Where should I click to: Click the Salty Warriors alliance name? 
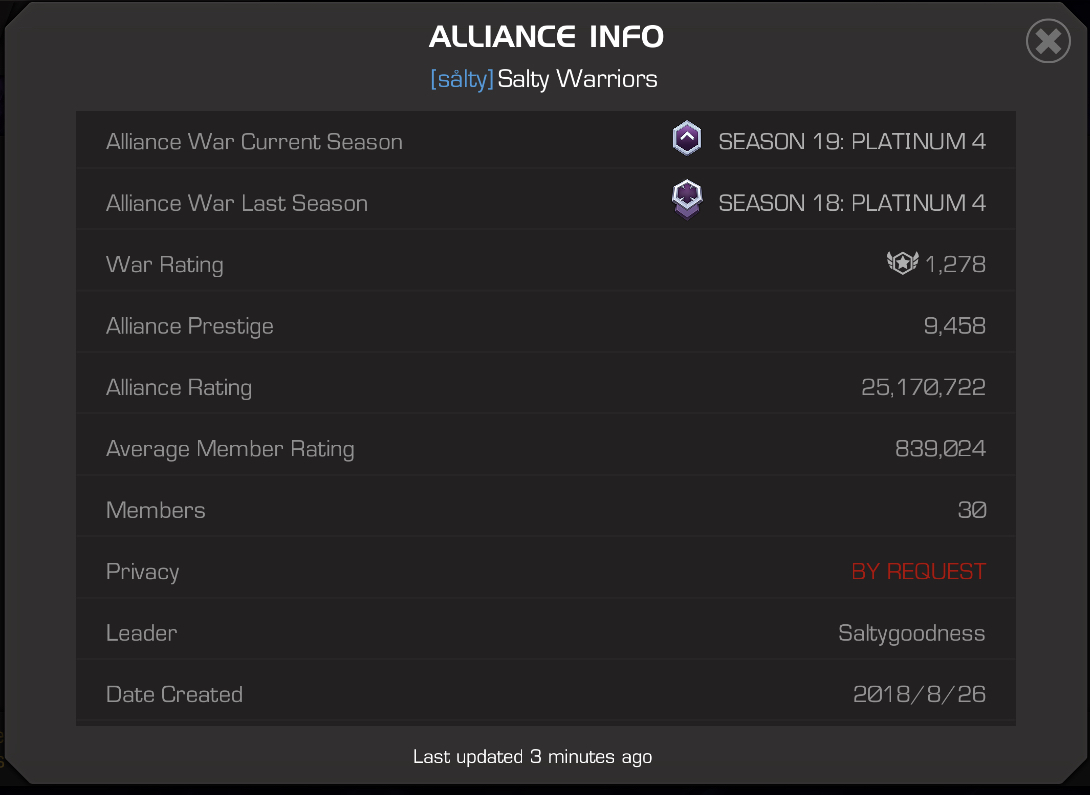(x=577, y=79)
